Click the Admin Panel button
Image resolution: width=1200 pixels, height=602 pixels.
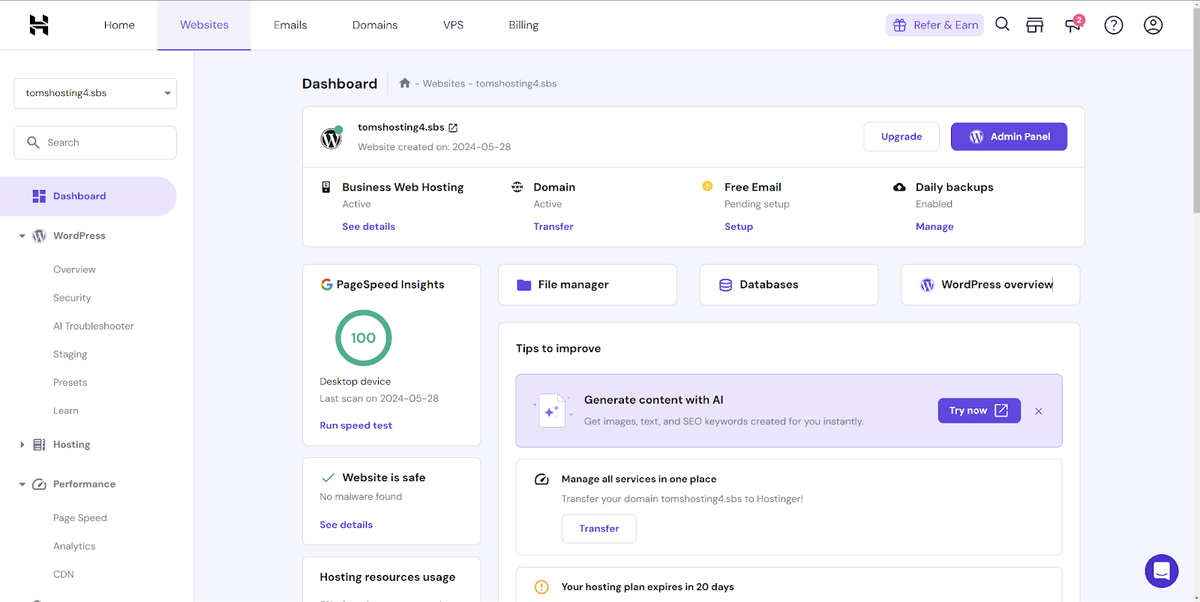[x=1008, y=135]
